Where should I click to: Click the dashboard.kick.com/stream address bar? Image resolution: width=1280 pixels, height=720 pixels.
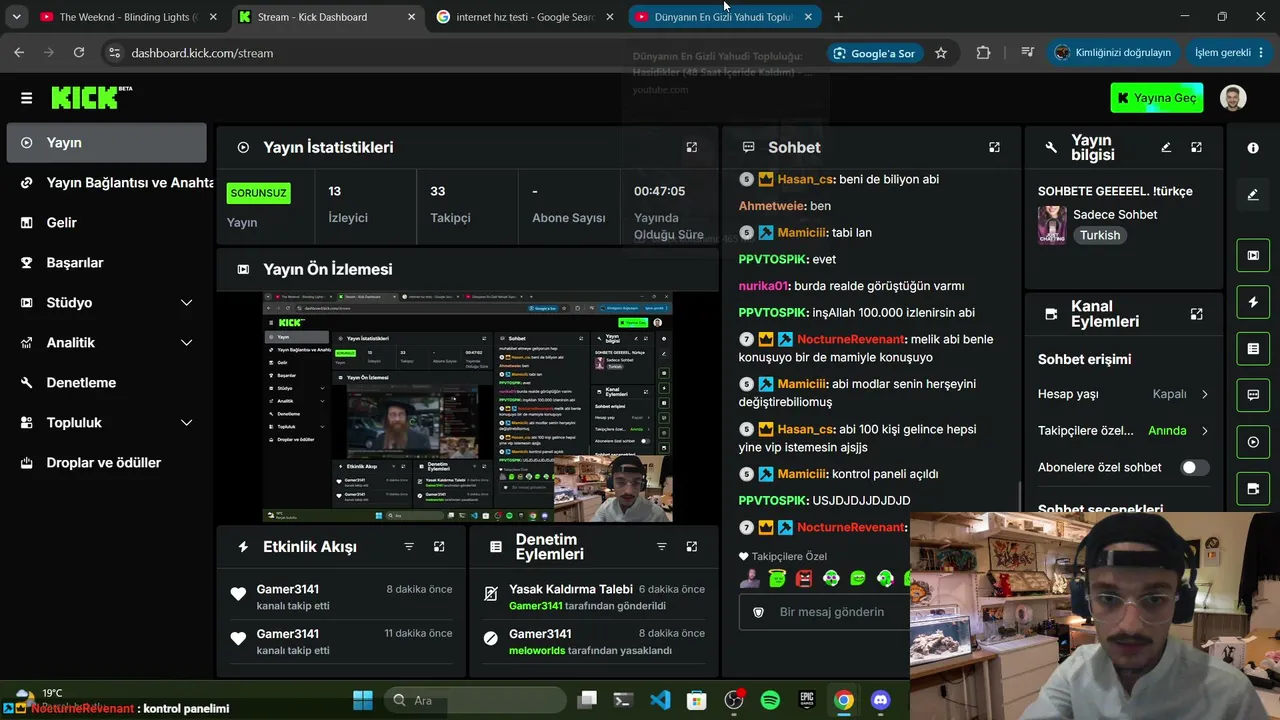point(202,53)
